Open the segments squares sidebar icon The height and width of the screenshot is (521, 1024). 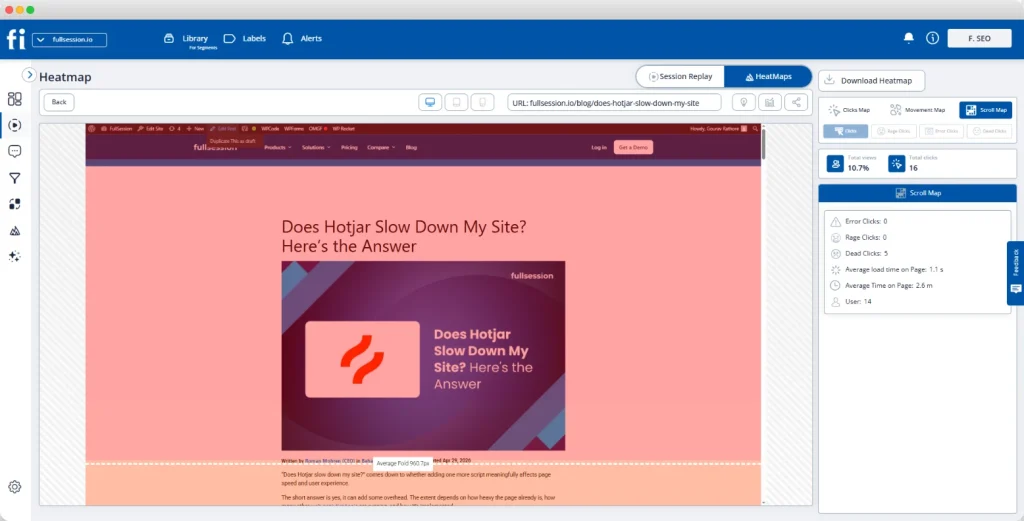coord(14,204)
